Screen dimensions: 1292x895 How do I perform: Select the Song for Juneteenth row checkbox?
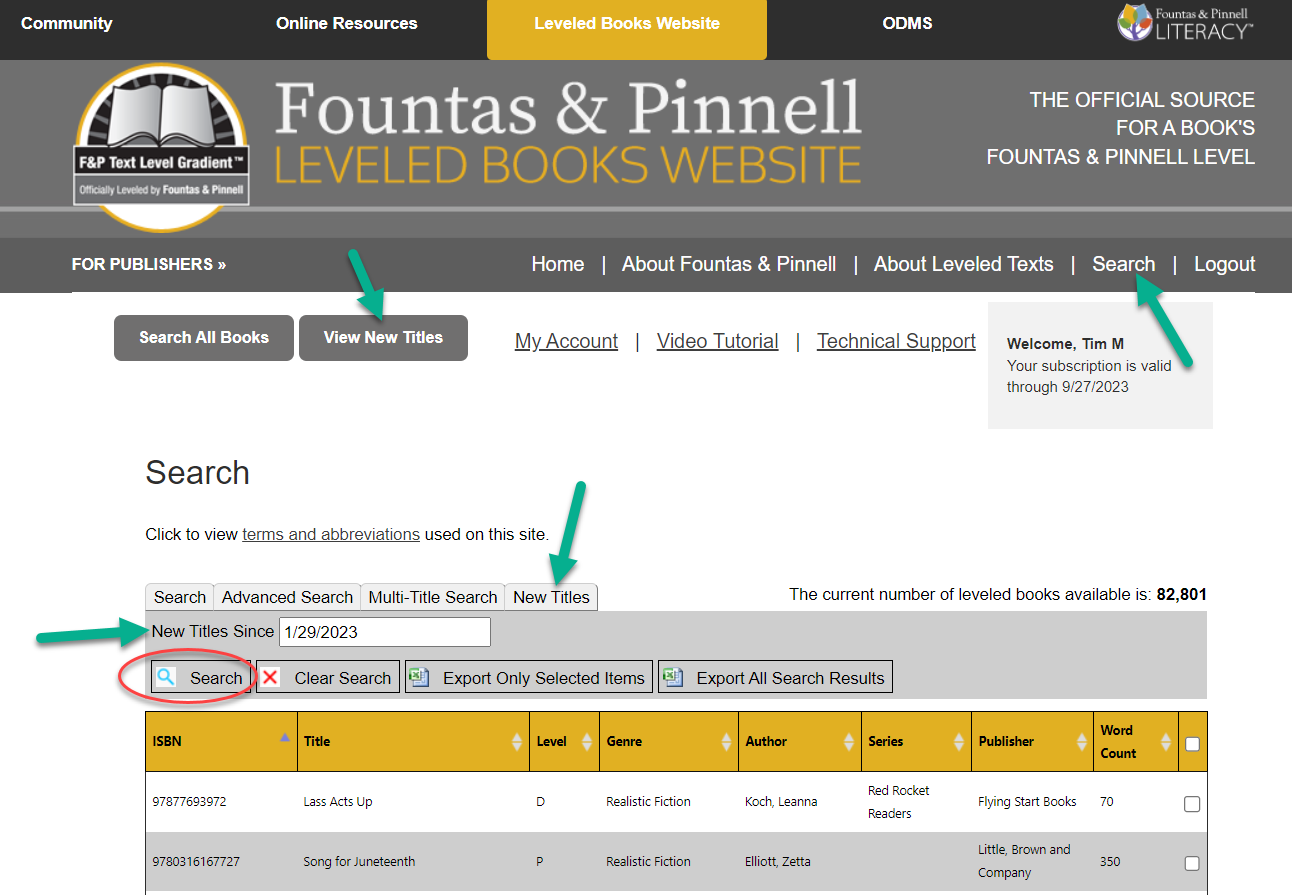tap(1192, 863)
